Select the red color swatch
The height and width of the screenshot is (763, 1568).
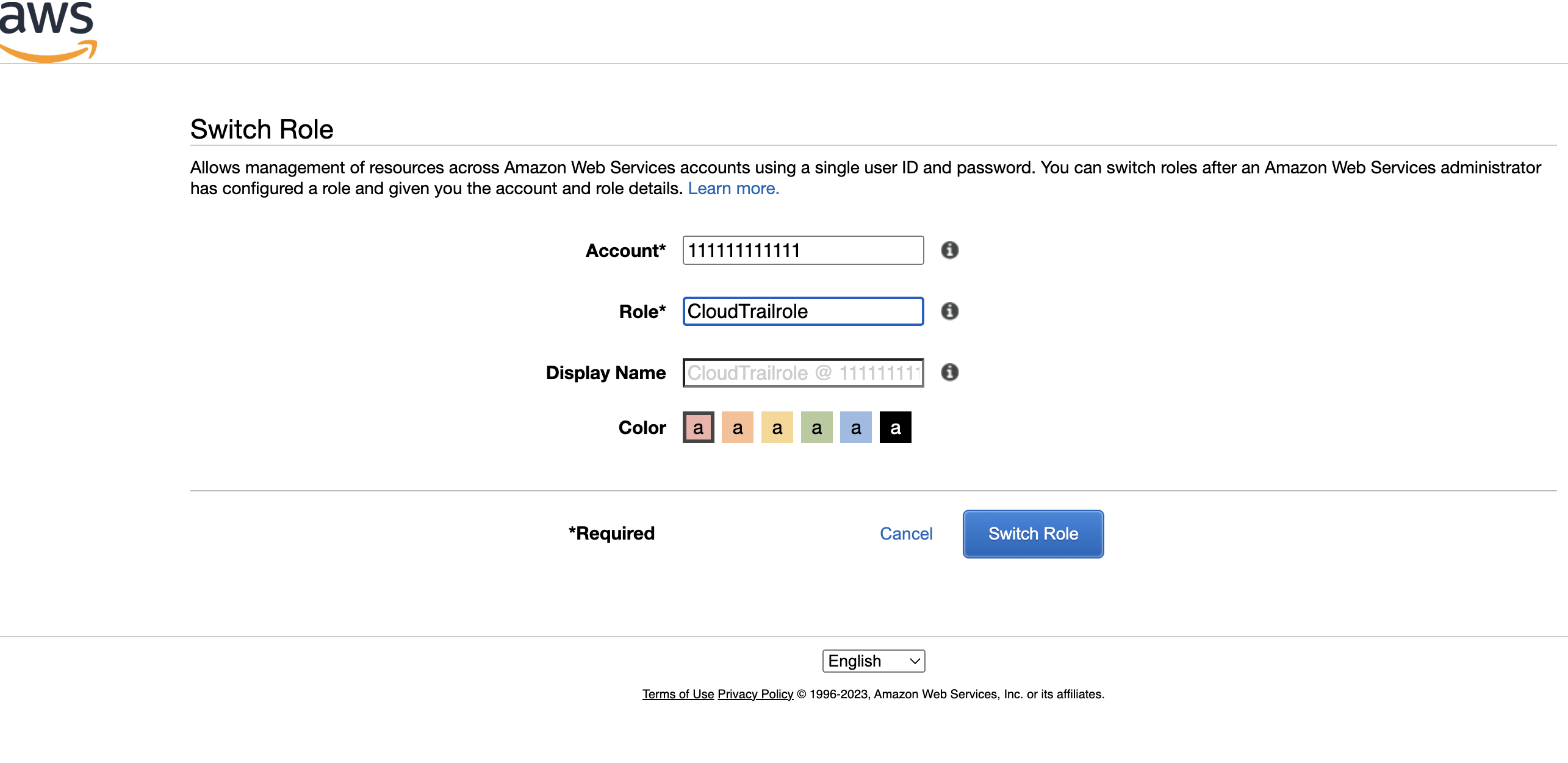(x=698, y=427)
